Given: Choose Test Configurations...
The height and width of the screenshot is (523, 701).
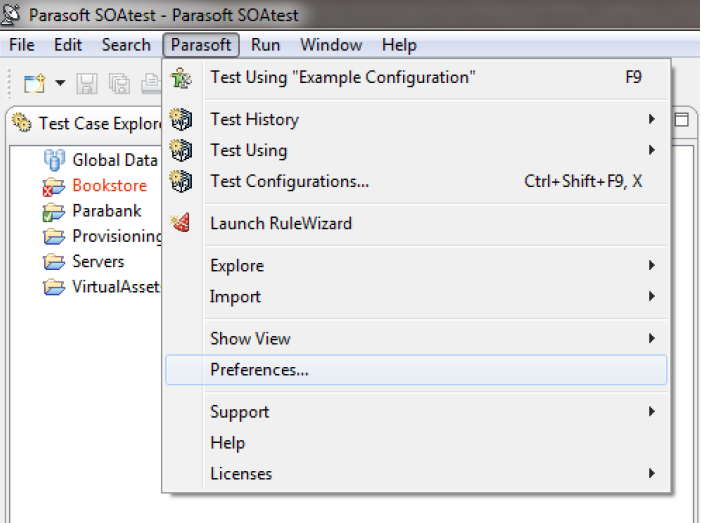Looking at the screenshot, I should point(416,181).
